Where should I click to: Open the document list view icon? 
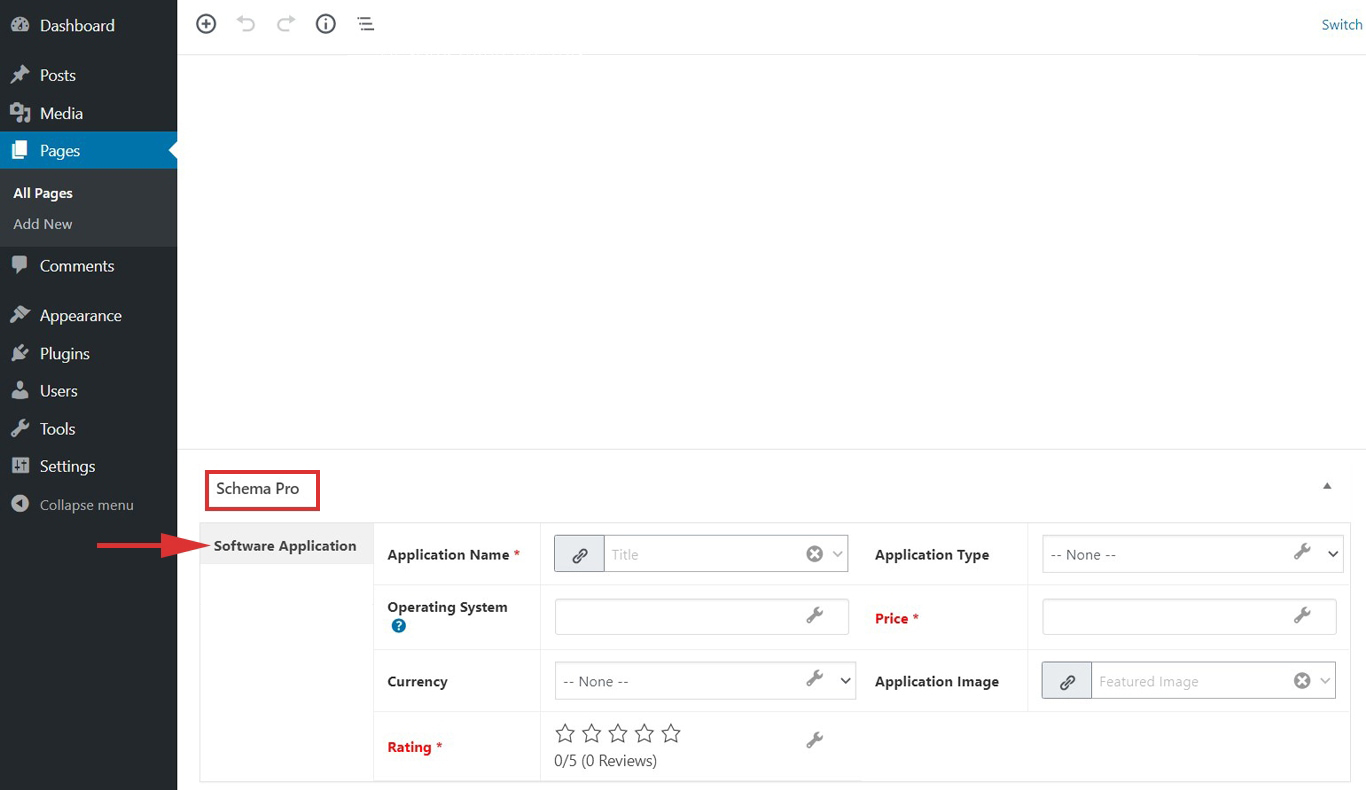click(x=365, y=23)
